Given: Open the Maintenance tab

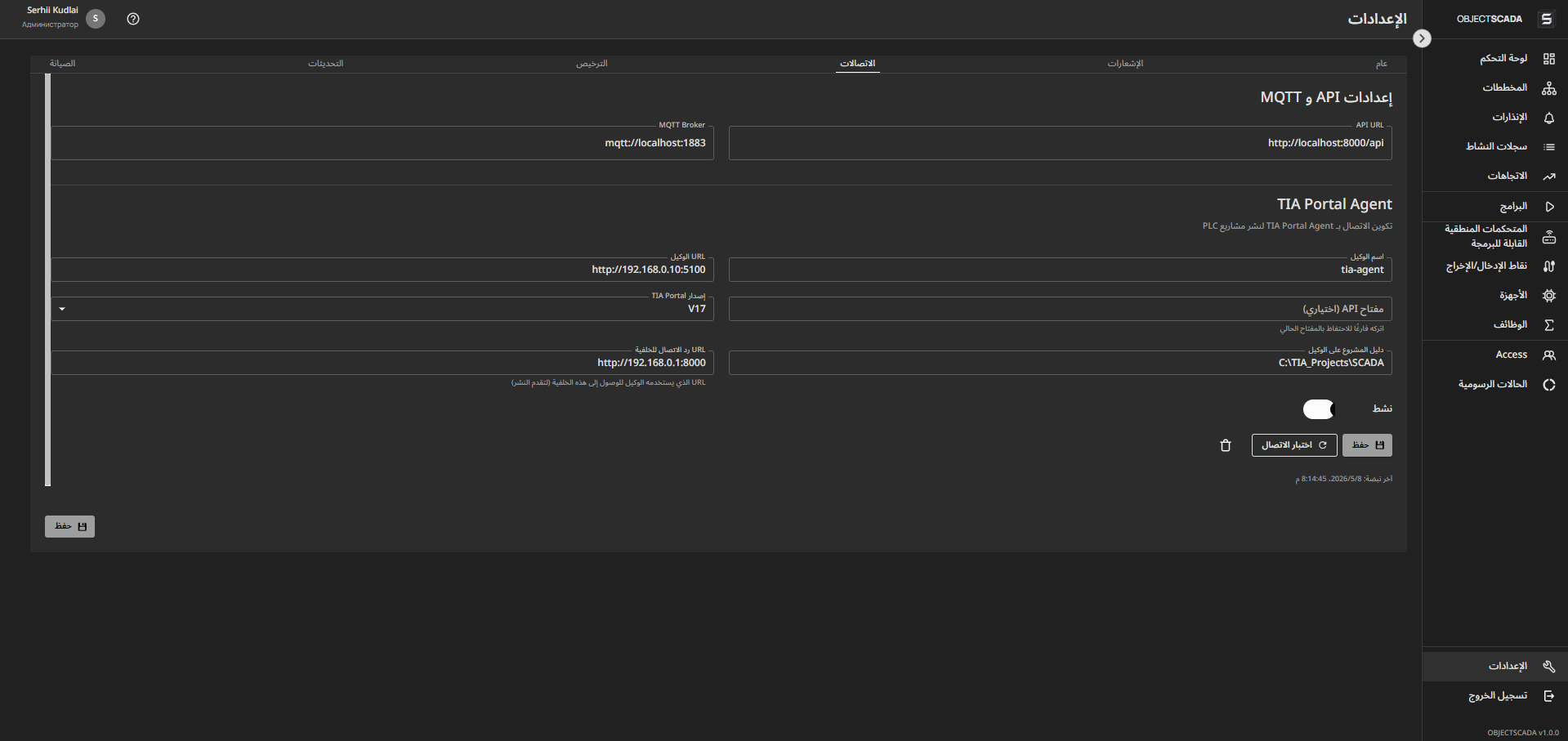Looking at the screenshot, I should coord(62,64).
